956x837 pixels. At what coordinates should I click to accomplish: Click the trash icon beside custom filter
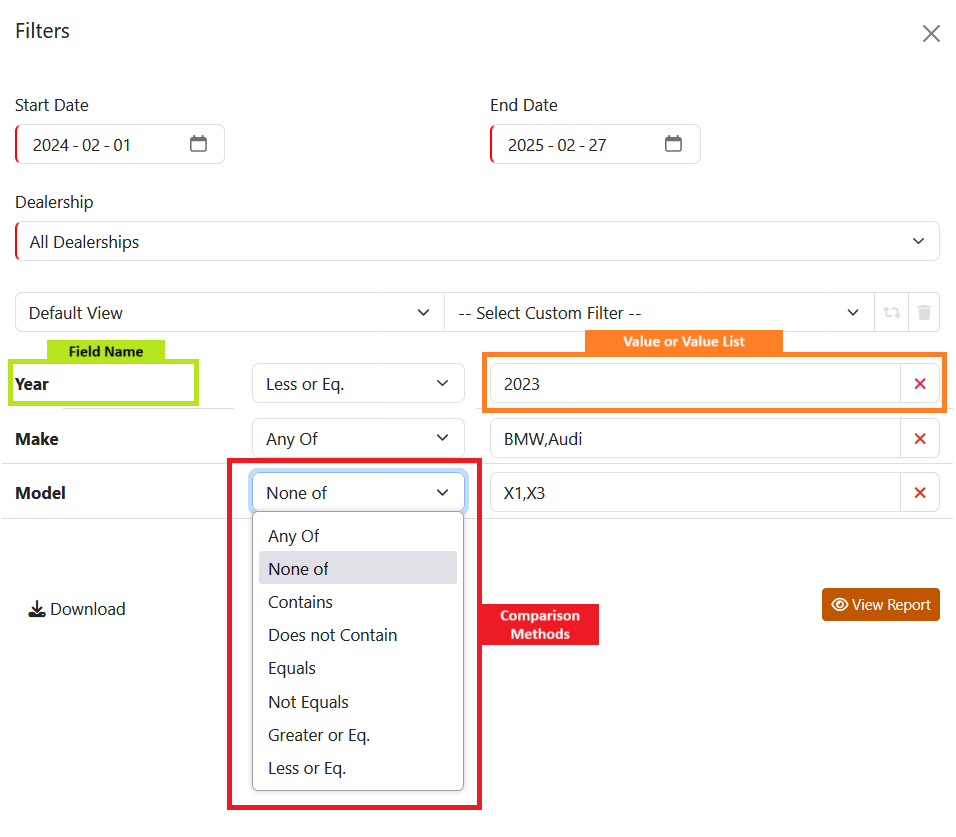924,313
